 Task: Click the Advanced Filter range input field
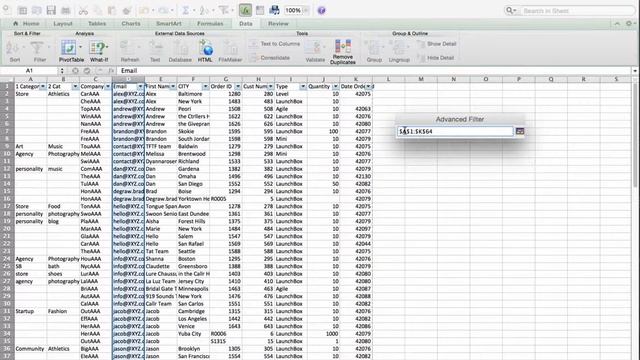tap(455, 131)
